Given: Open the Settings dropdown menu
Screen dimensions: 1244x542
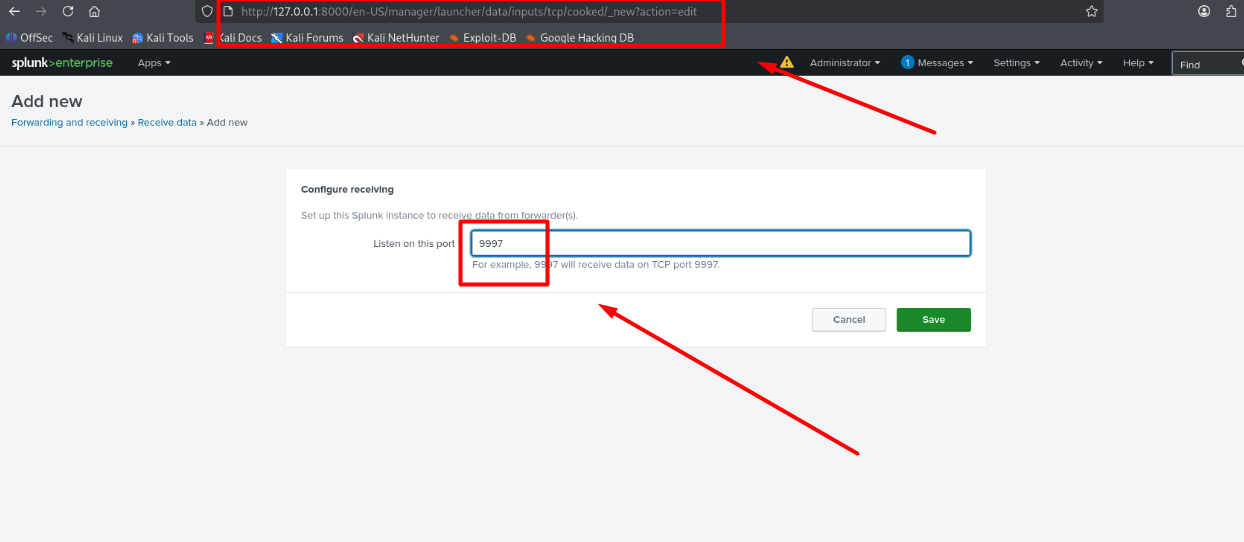Looking at the screenshot, I should (1016, 62).
